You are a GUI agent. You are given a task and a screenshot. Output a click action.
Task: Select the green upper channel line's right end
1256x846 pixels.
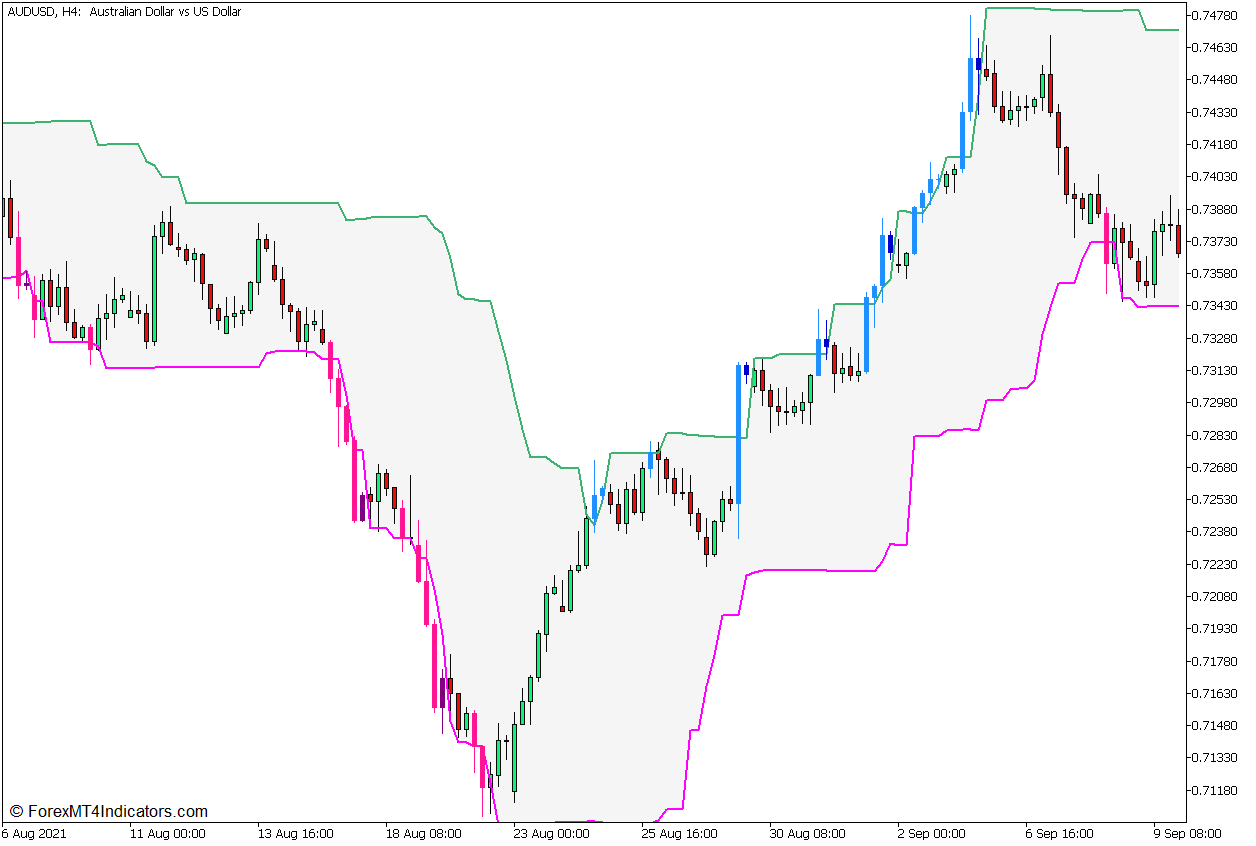pos(1176,30)
